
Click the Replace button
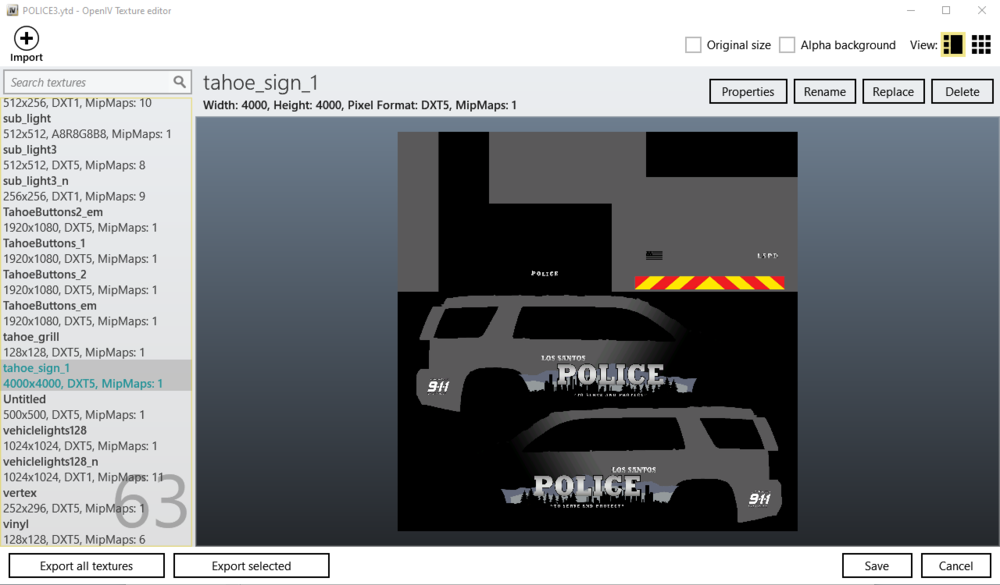(893, 91)
